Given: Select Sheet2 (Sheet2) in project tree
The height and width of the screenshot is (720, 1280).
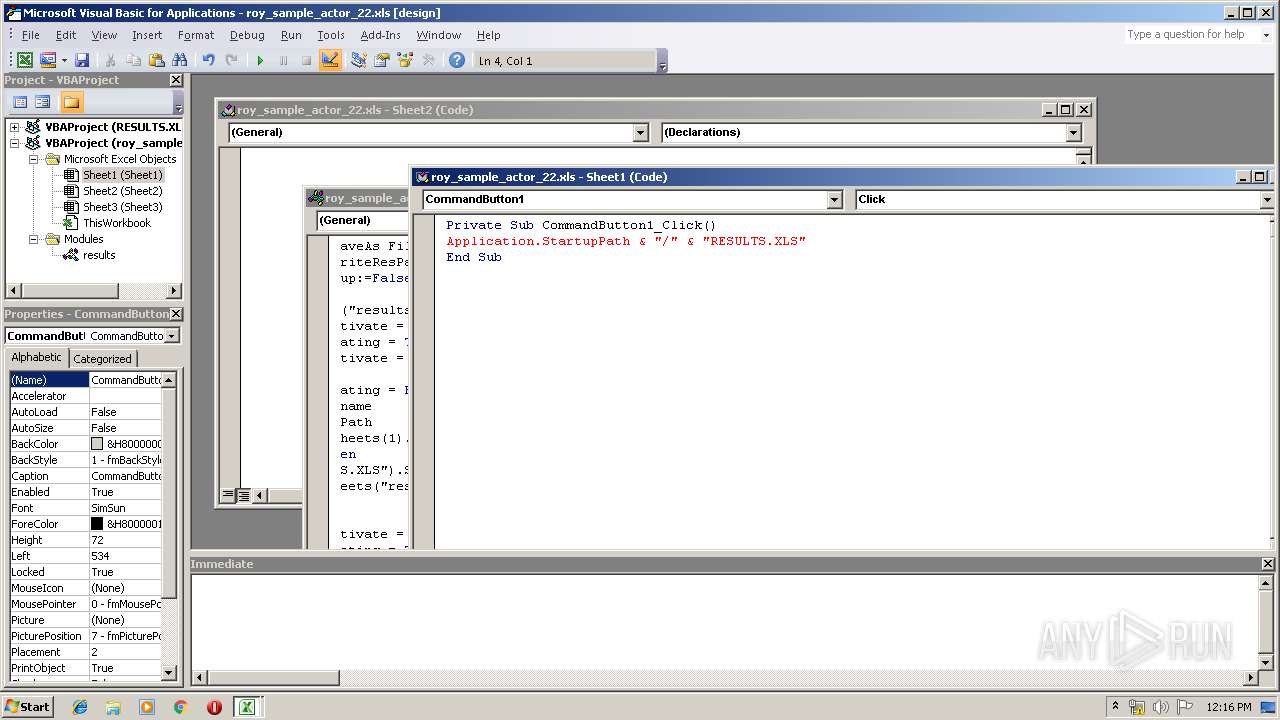Looking at the screenshot, I should coord(122,191).
